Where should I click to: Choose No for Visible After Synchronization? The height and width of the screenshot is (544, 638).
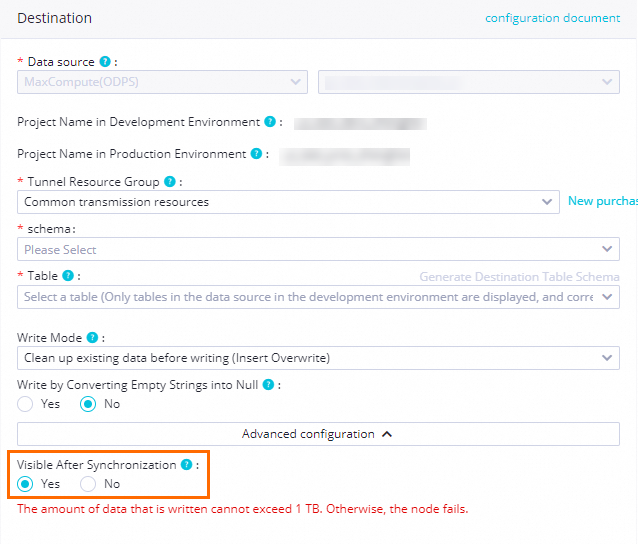pos(88,484)
